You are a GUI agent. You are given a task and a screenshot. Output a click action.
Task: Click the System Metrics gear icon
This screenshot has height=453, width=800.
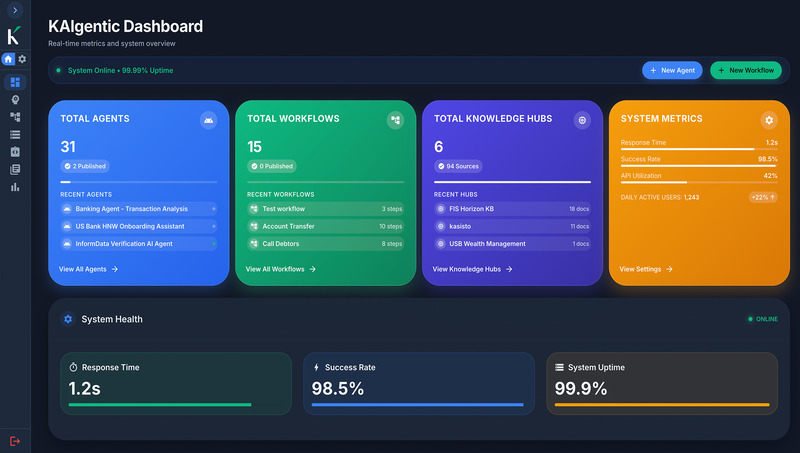pyautogui.click(x=768, y=120)
